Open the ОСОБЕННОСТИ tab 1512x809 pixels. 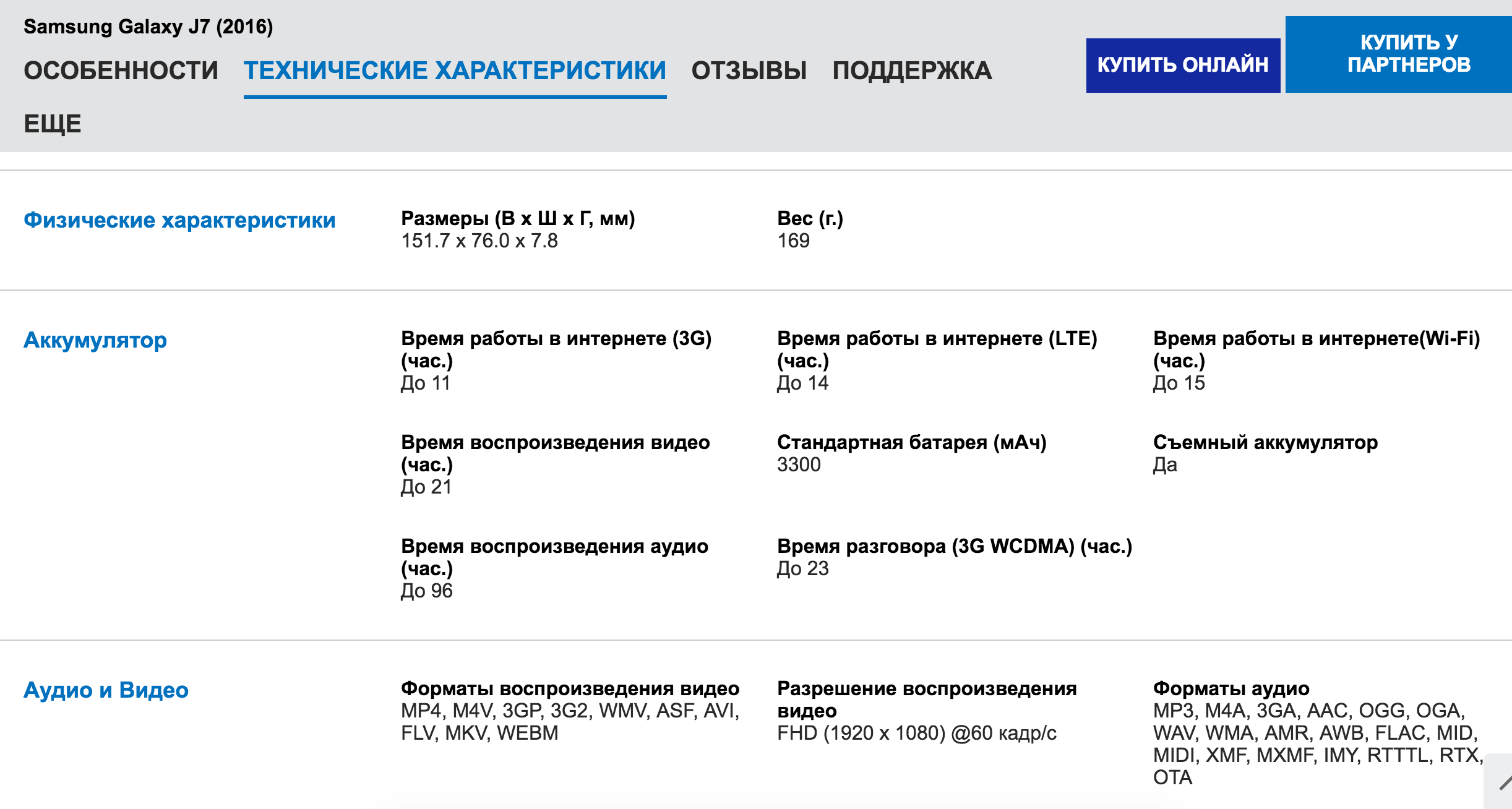tap(121, 71)
